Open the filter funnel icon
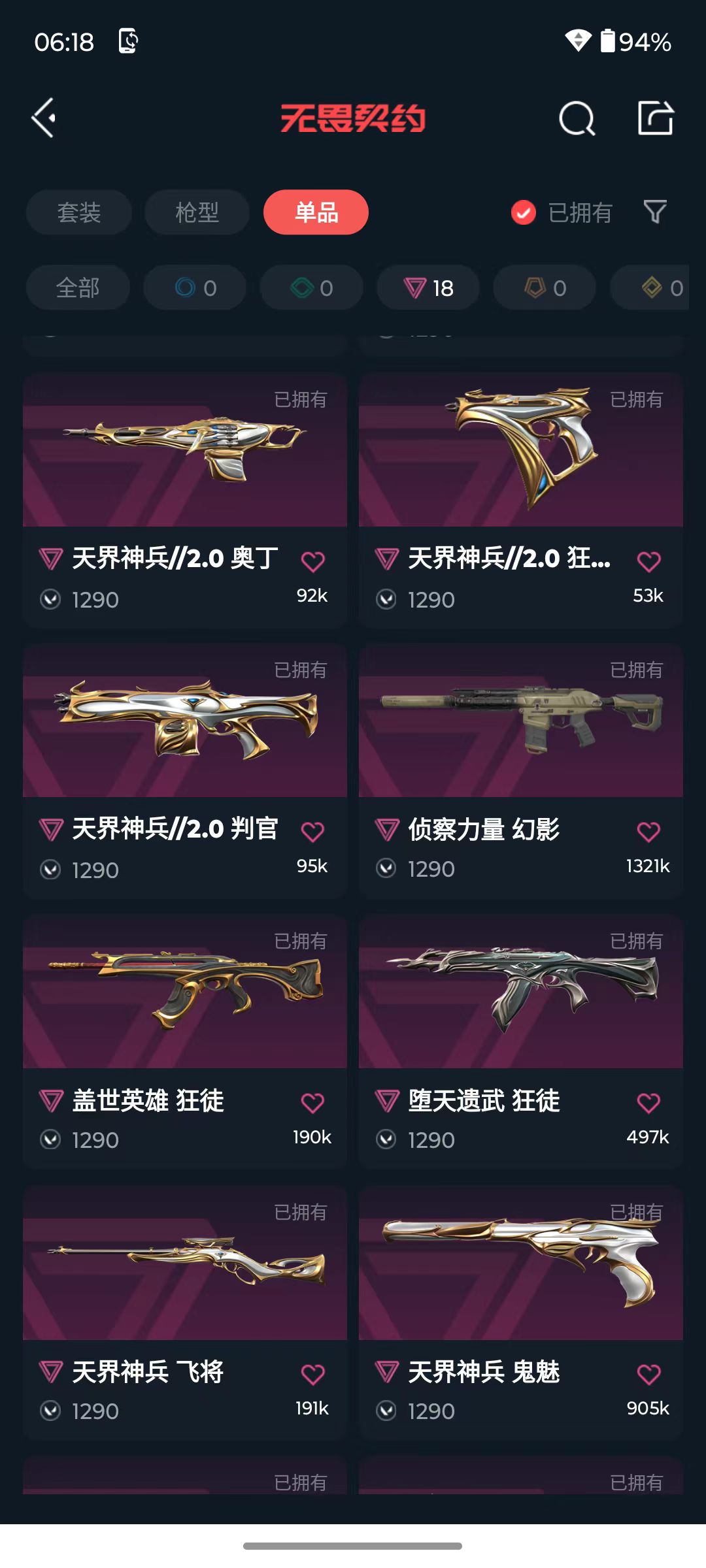This screenshot has width=706, height=1568. [655, 212]
